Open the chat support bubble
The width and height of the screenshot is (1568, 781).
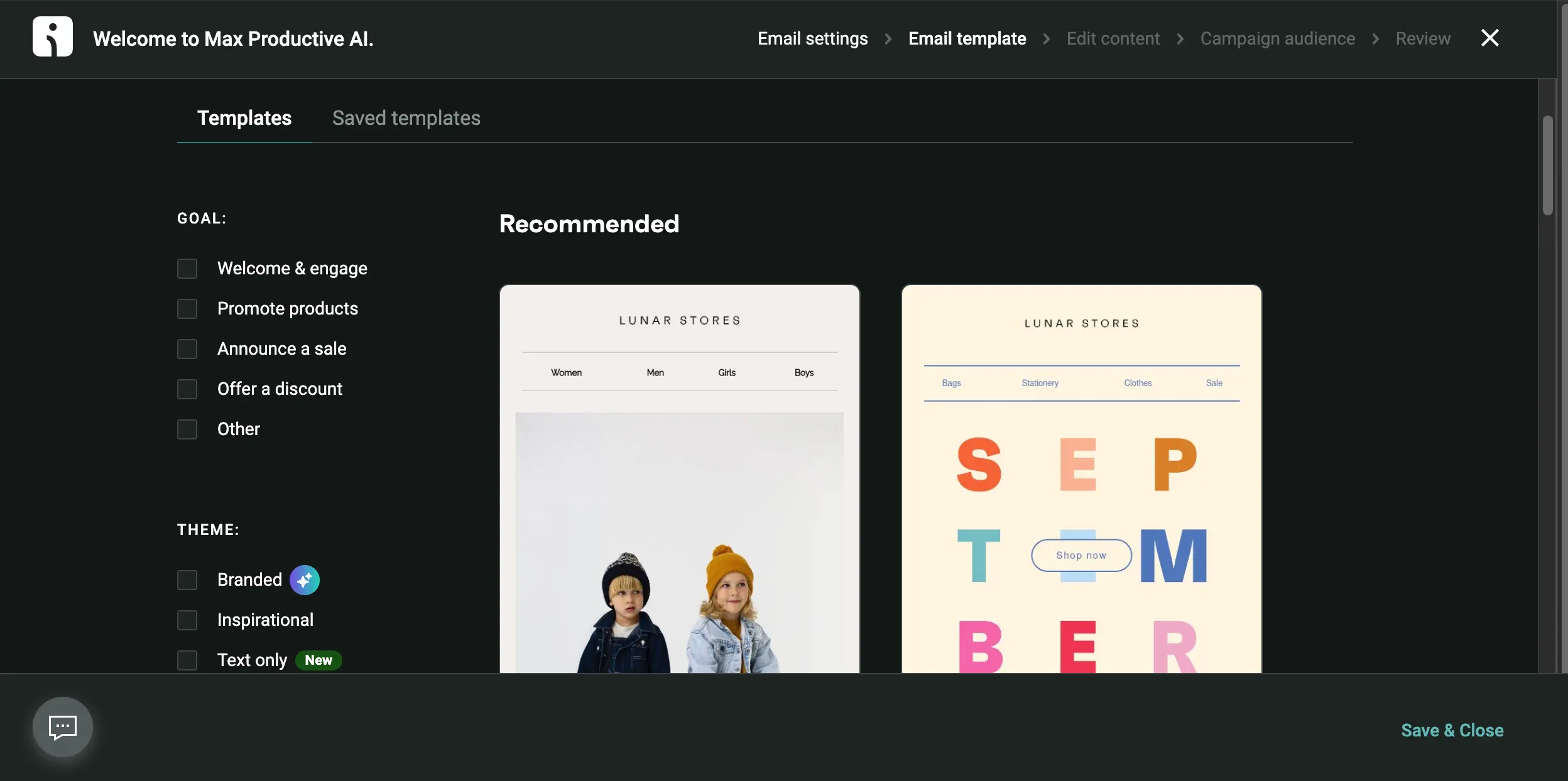pos(63,727)
